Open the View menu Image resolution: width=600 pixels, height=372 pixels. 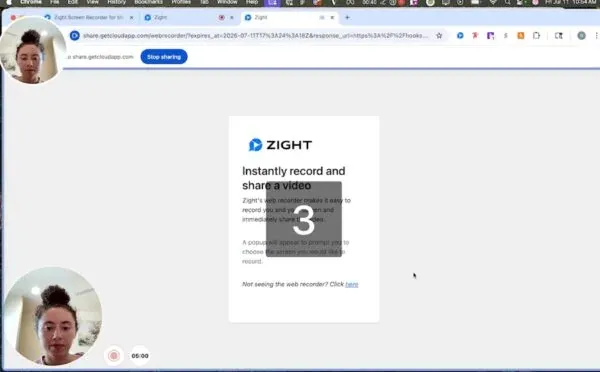(x=92, y=2)
